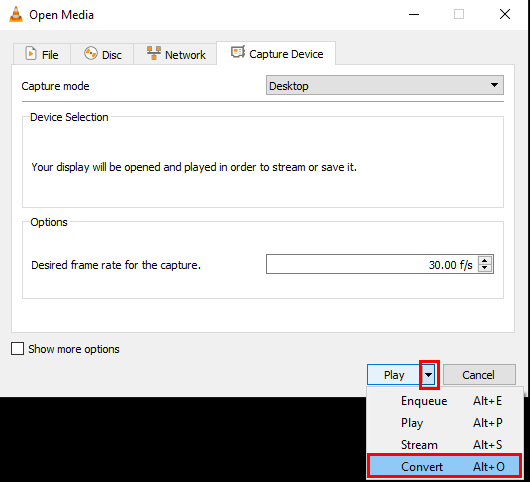Click the Network tab's network icon
530x482 pixels.
pyautogui.click(x=154, y=53)
